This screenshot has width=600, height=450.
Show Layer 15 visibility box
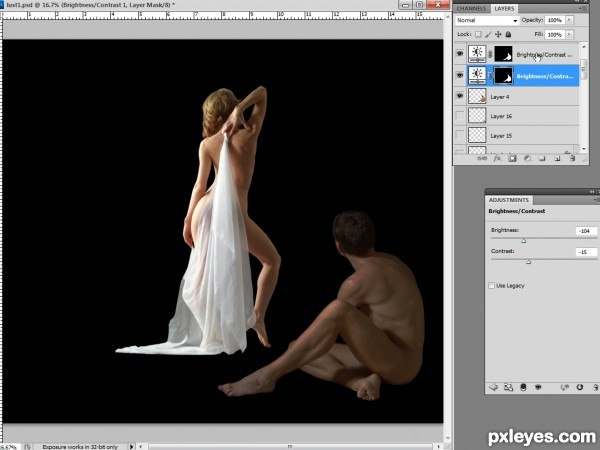[460, 135]
